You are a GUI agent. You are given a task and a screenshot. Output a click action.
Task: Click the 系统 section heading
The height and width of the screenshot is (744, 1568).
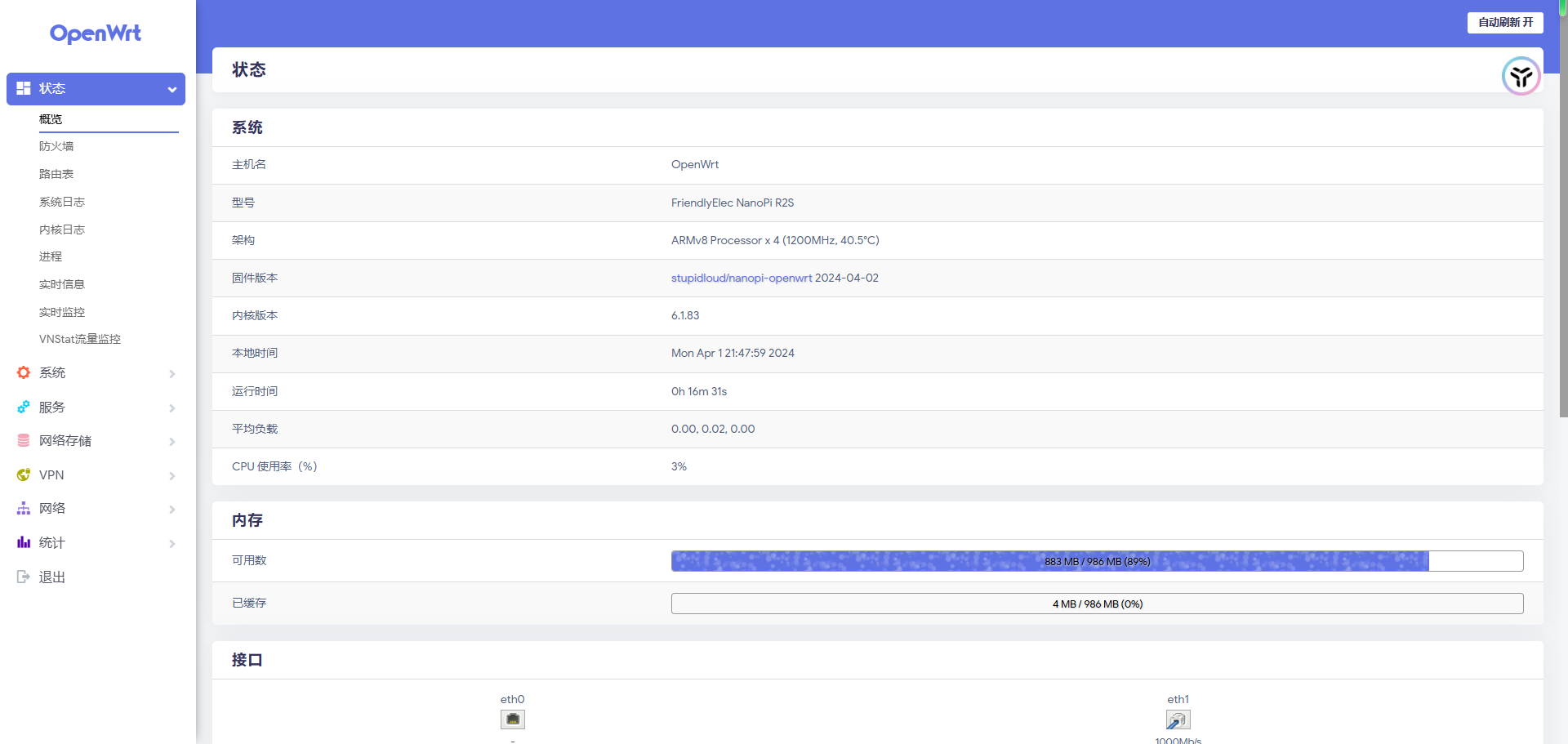coord(247,127)
